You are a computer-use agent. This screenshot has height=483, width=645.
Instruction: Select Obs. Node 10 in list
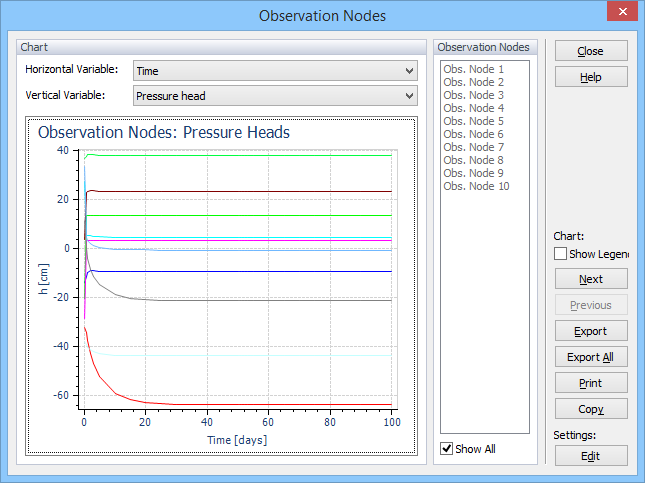click(476, 186)
